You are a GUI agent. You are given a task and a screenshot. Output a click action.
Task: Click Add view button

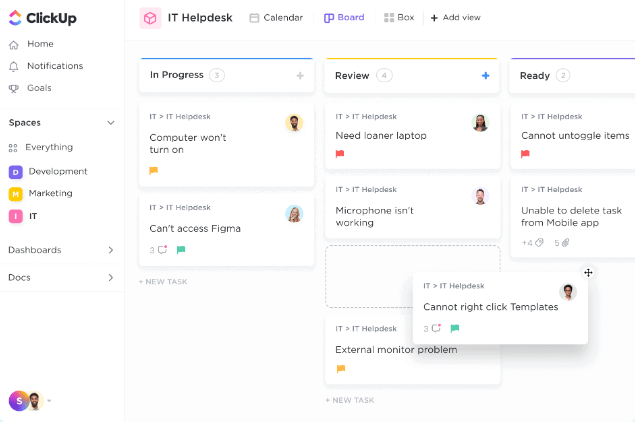click(x=455, y=18)
